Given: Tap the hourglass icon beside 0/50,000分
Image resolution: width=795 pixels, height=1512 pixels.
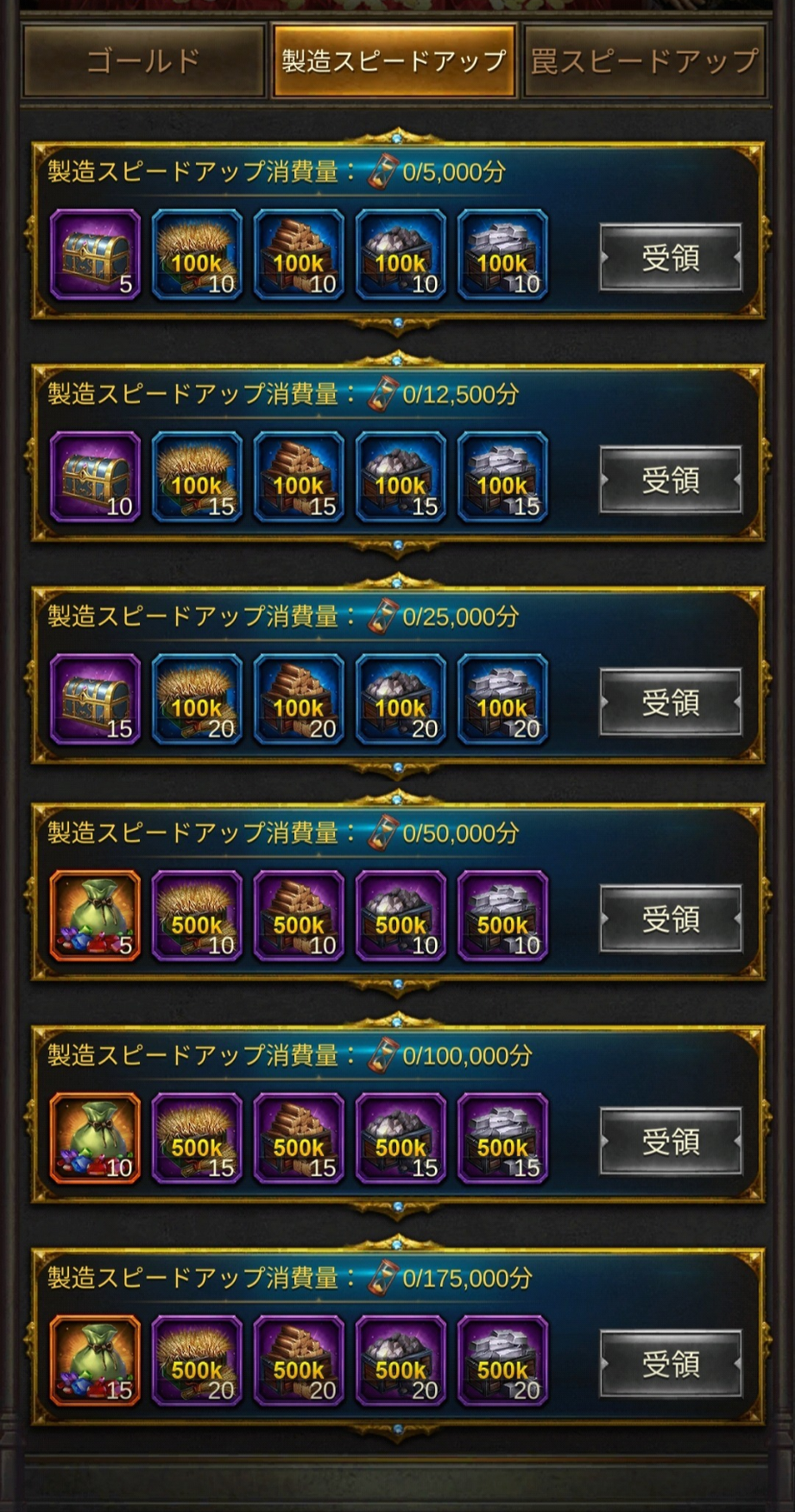Looking at the screenshot, I should coord(382,832).
